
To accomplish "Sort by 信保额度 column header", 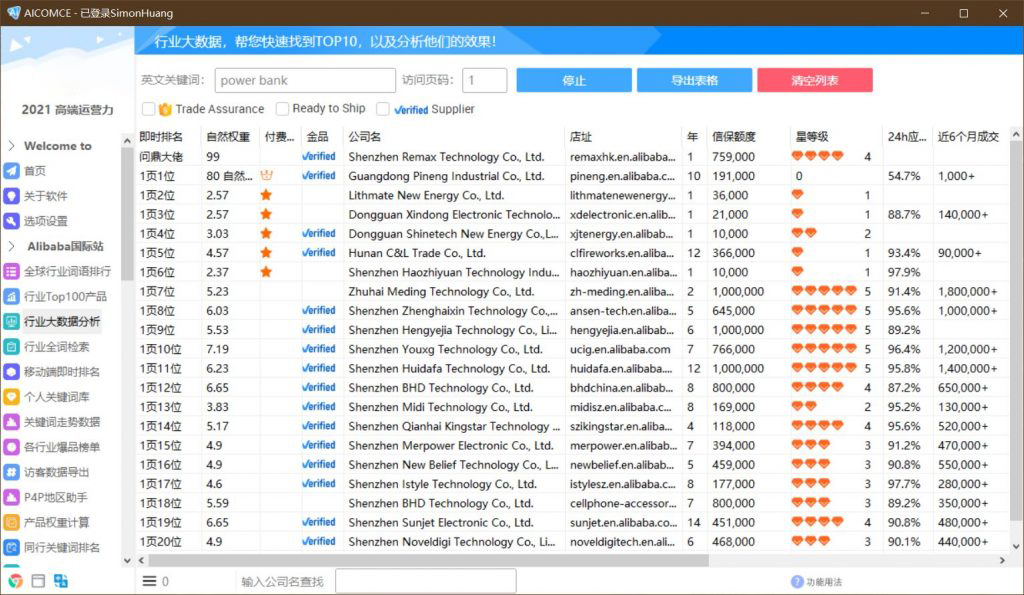I will (x=733, y=137).
